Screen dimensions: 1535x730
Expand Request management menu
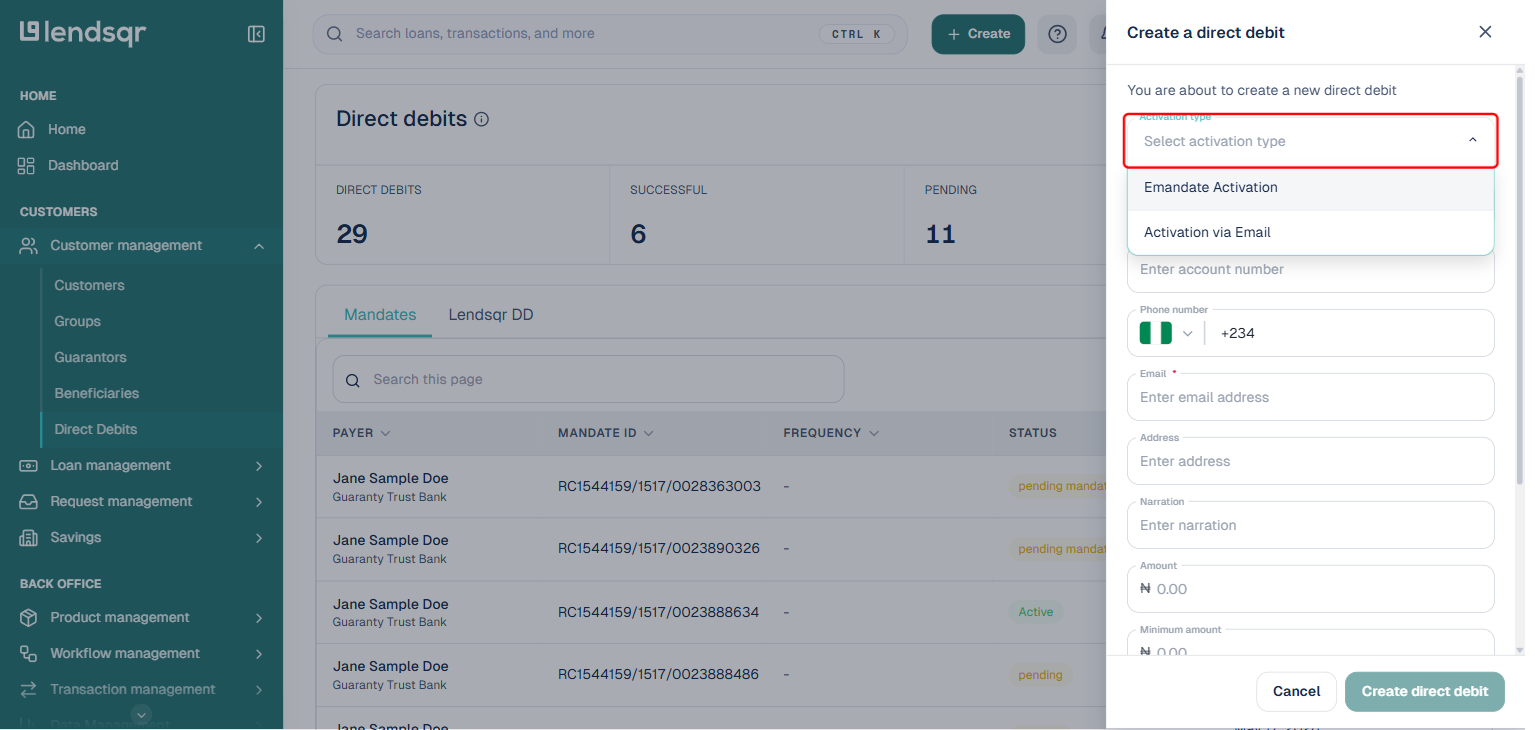[x=142, y=501]
